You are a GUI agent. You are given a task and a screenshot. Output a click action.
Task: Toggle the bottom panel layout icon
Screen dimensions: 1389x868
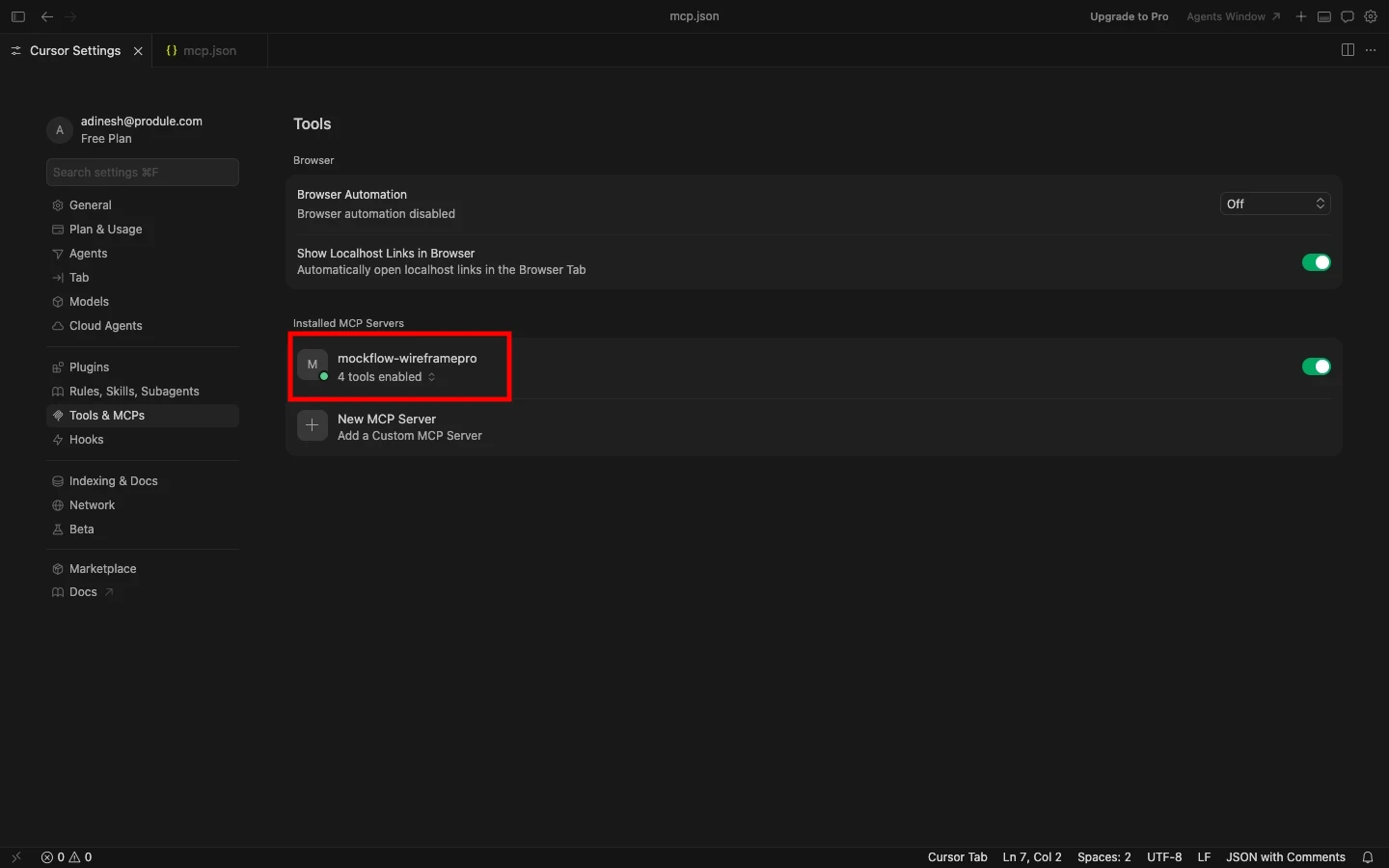1324,16
